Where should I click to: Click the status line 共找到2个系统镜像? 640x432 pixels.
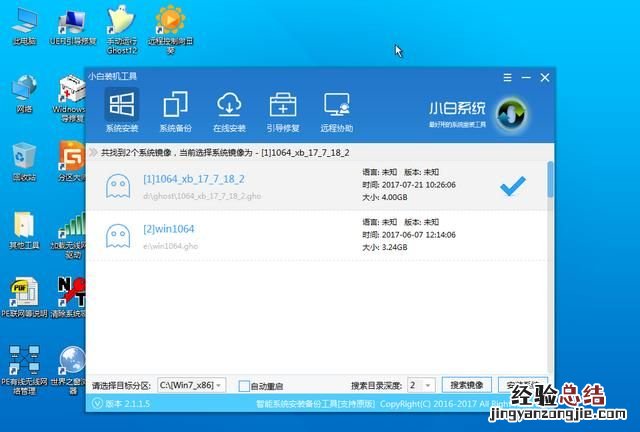225,153
